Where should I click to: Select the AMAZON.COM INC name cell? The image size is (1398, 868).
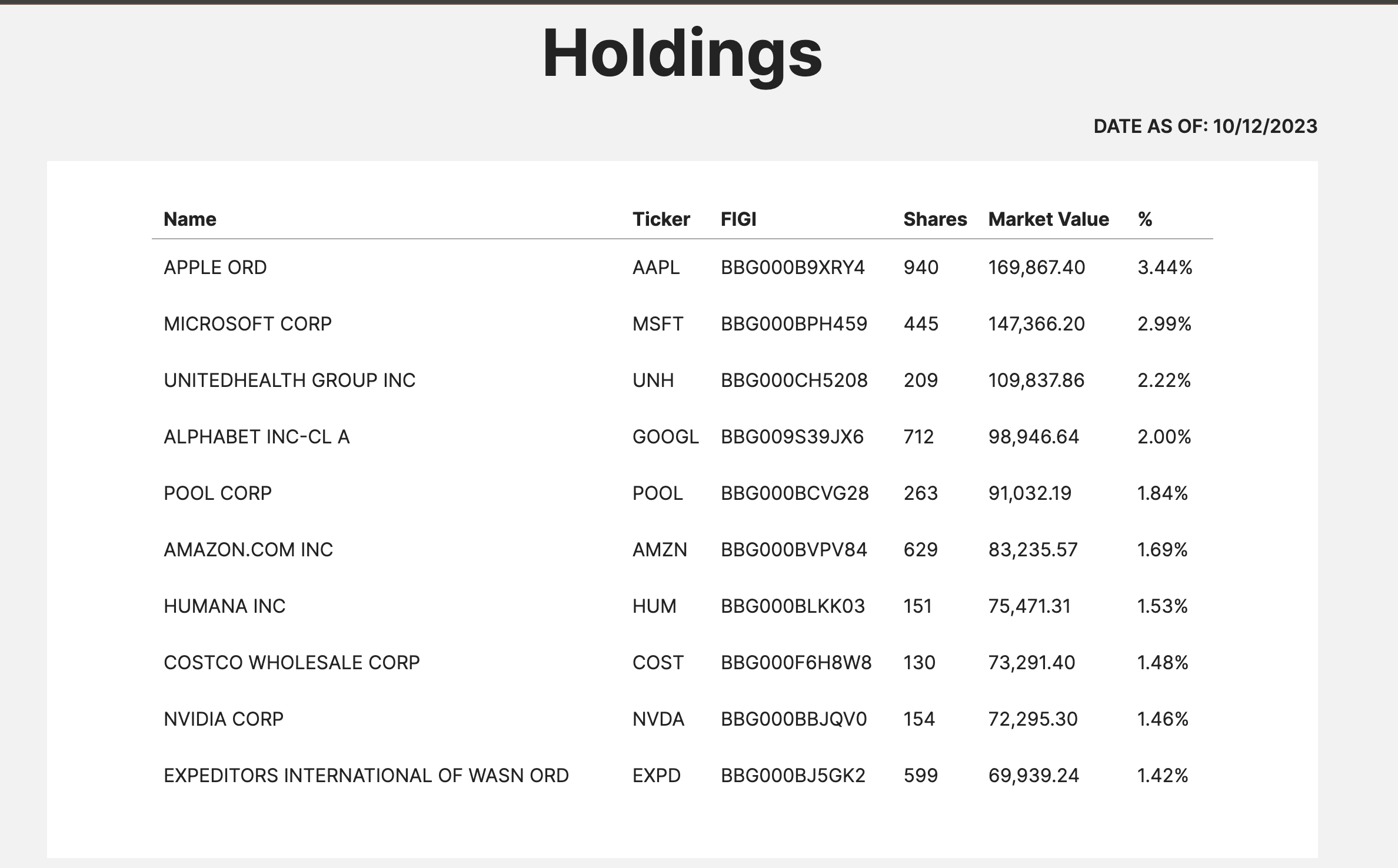coord(248,550)
